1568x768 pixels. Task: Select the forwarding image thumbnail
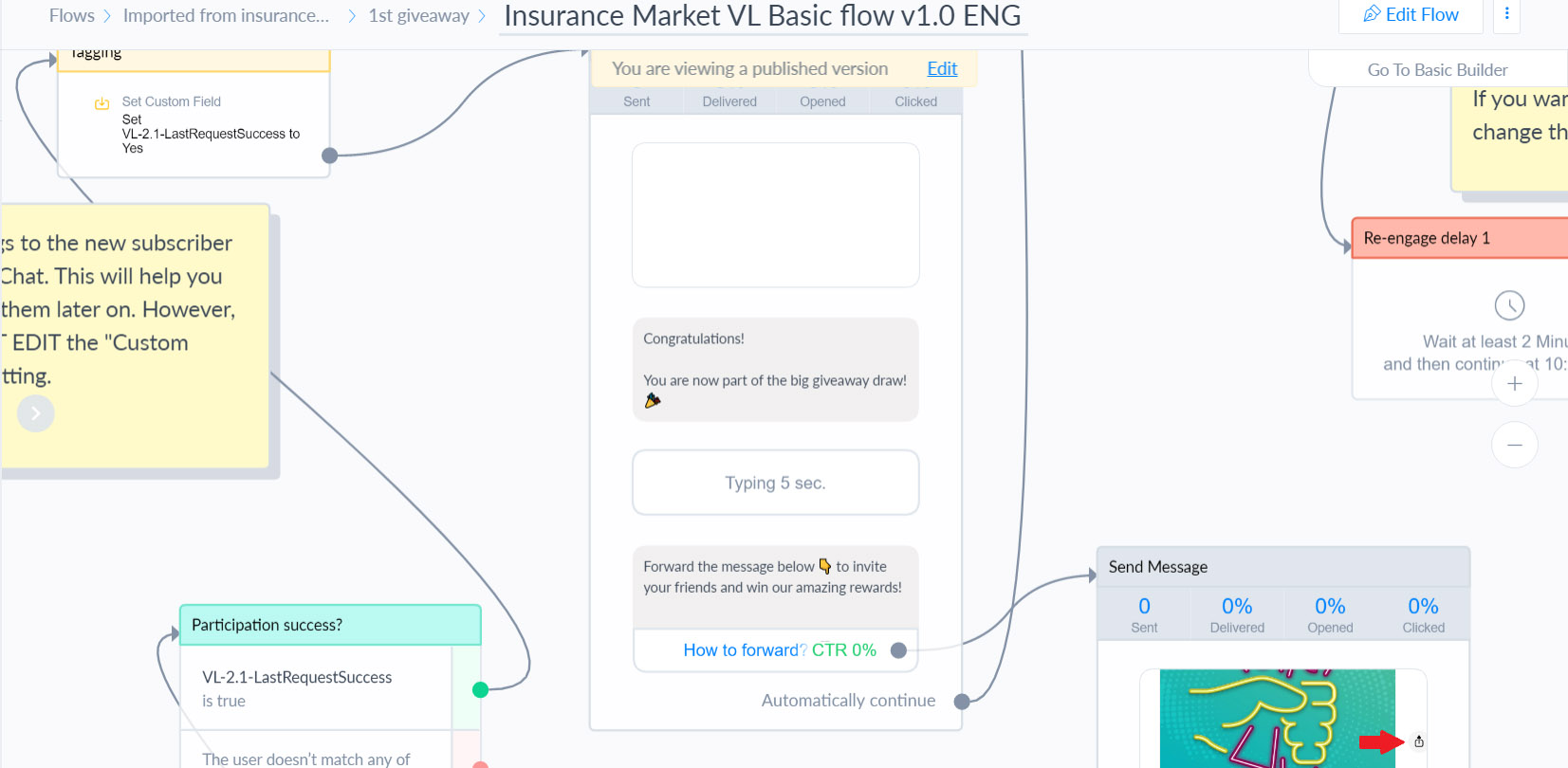1277,719
